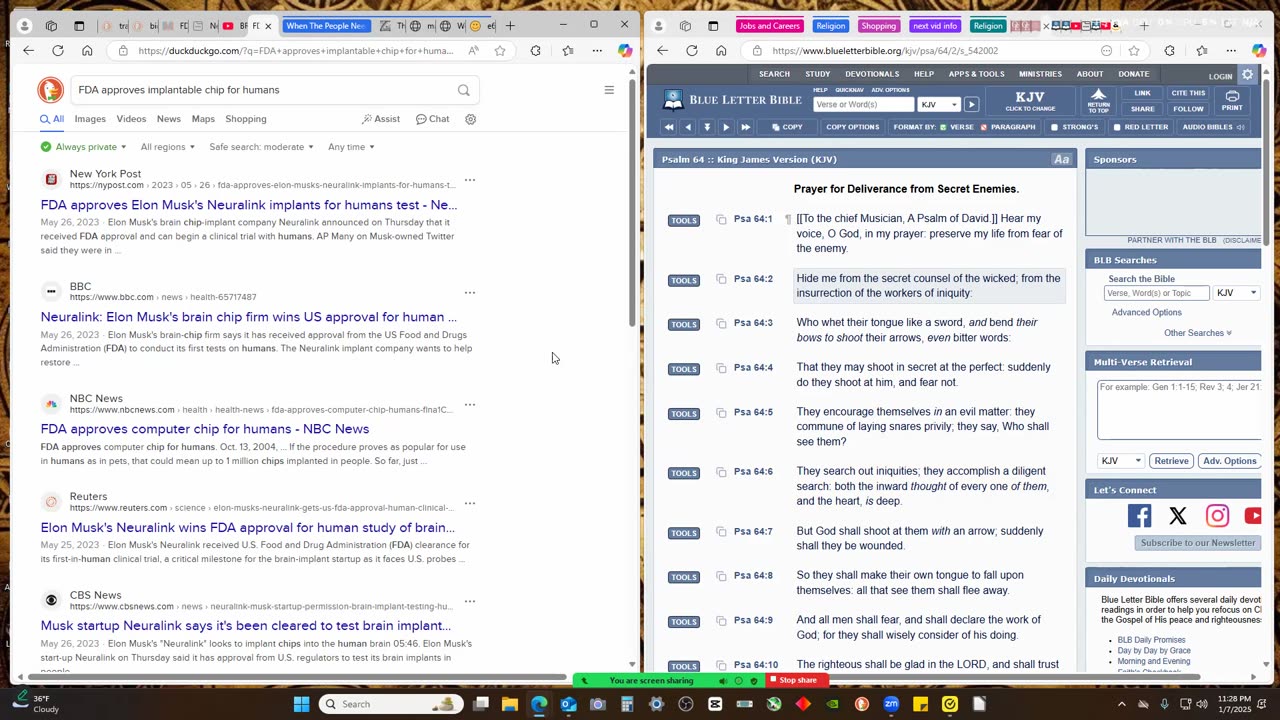Click the Return to Top icon
The height and width of the screenshot is (720, 1280).
pos(1098,100)
